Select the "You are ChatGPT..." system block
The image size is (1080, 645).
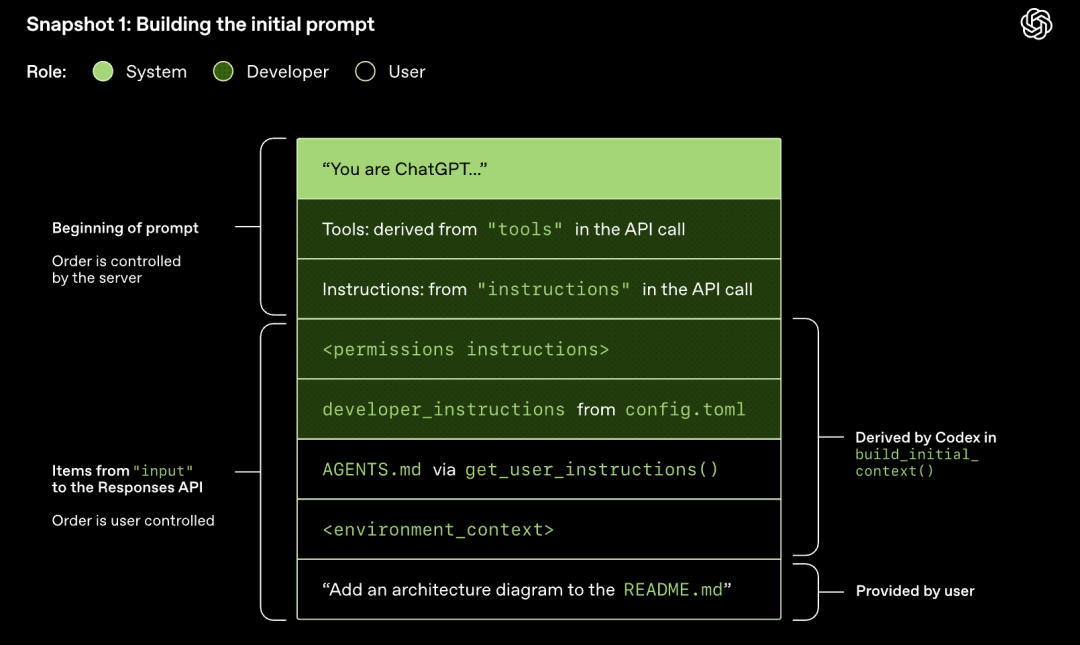coord(538,169)
